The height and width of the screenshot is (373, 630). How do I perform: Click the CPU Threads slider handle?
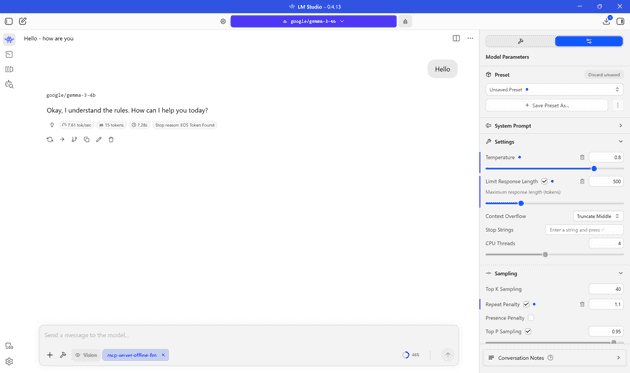(545, 254)
